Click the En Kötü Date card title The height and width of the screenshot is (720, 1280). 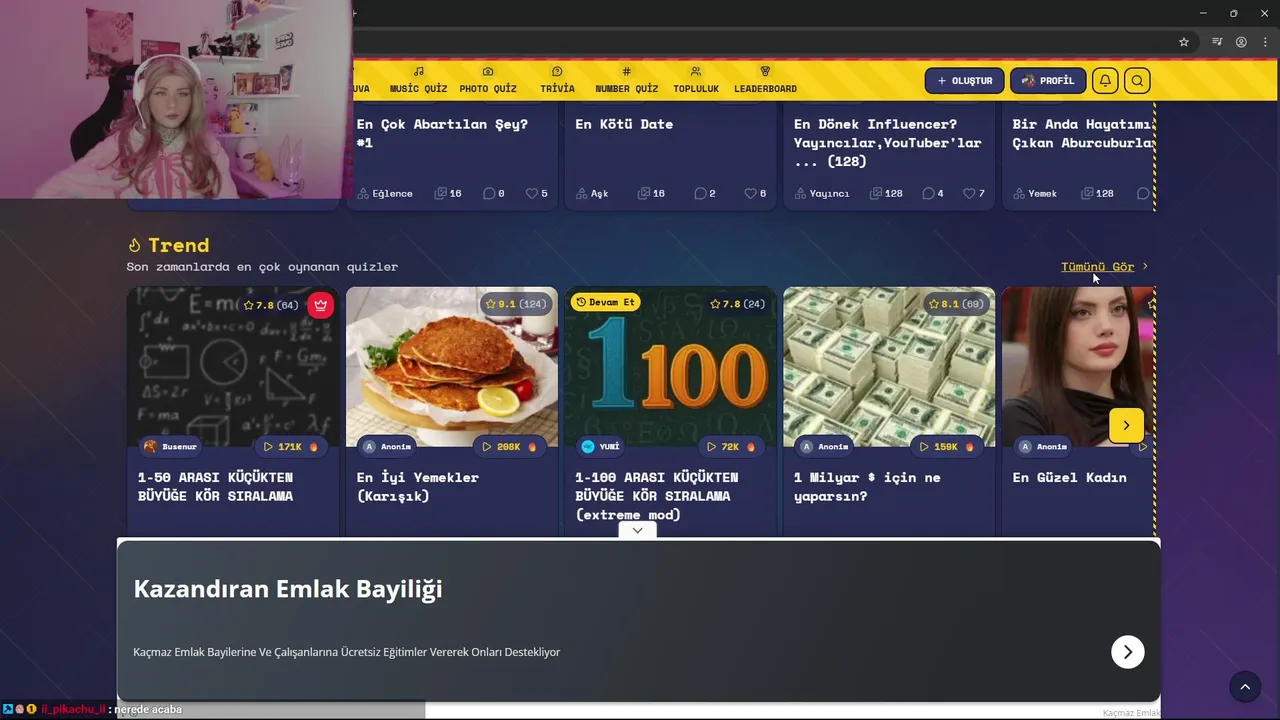624,124
